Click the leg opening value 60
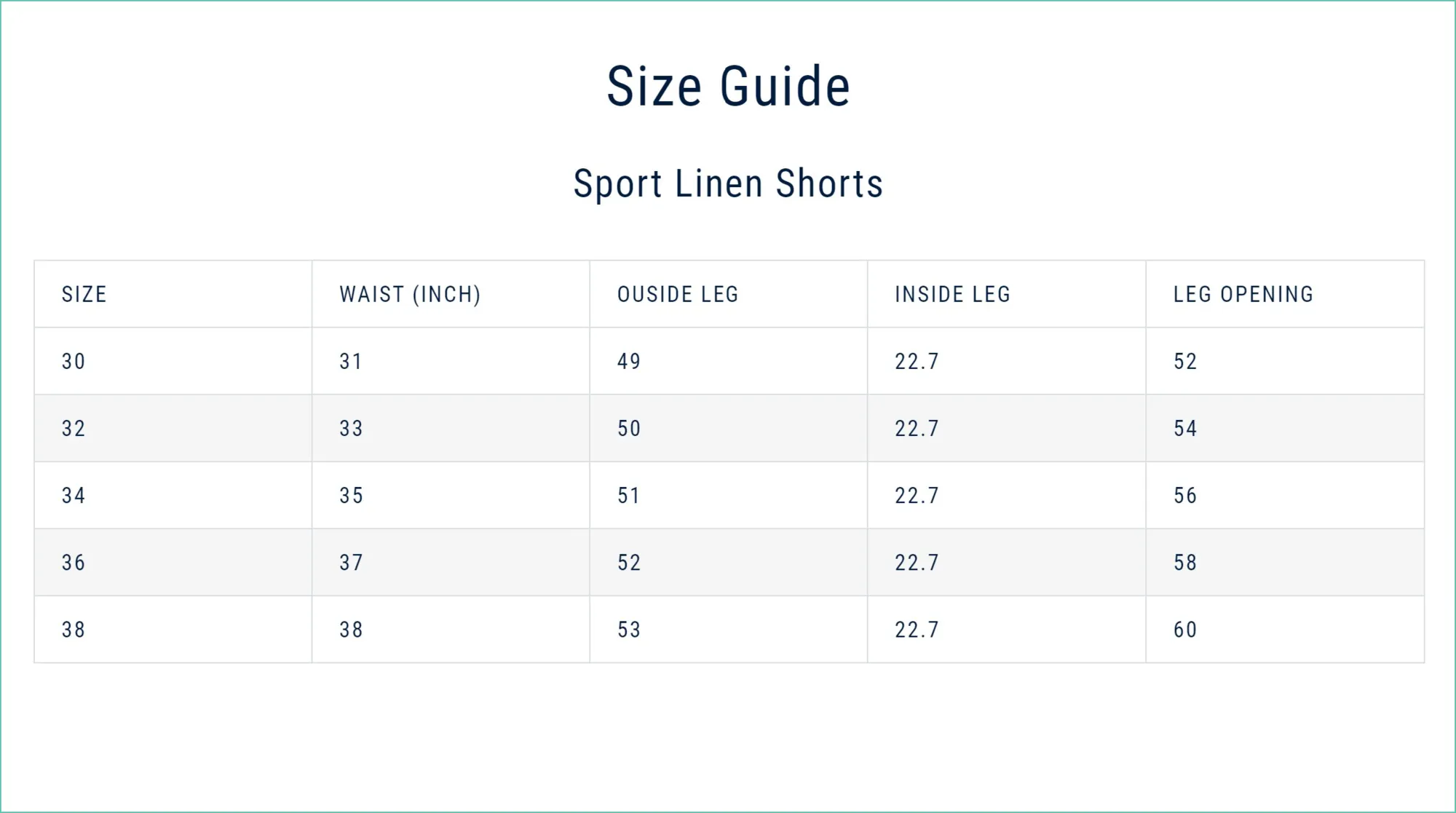1456x813 pixels. 1185,630
